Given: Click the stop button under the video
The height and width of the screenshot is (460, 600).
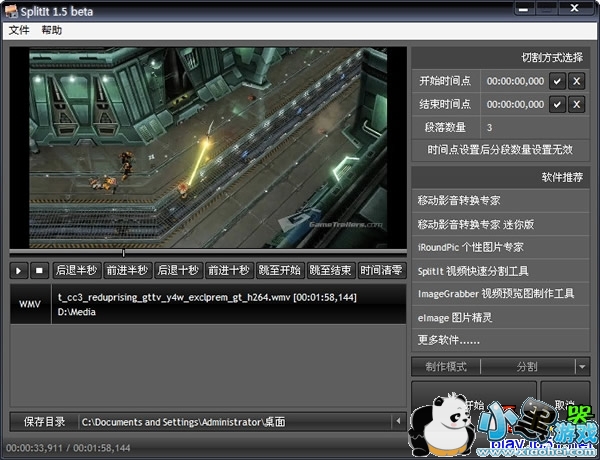Looking at the screenshot, I should 39,271.
